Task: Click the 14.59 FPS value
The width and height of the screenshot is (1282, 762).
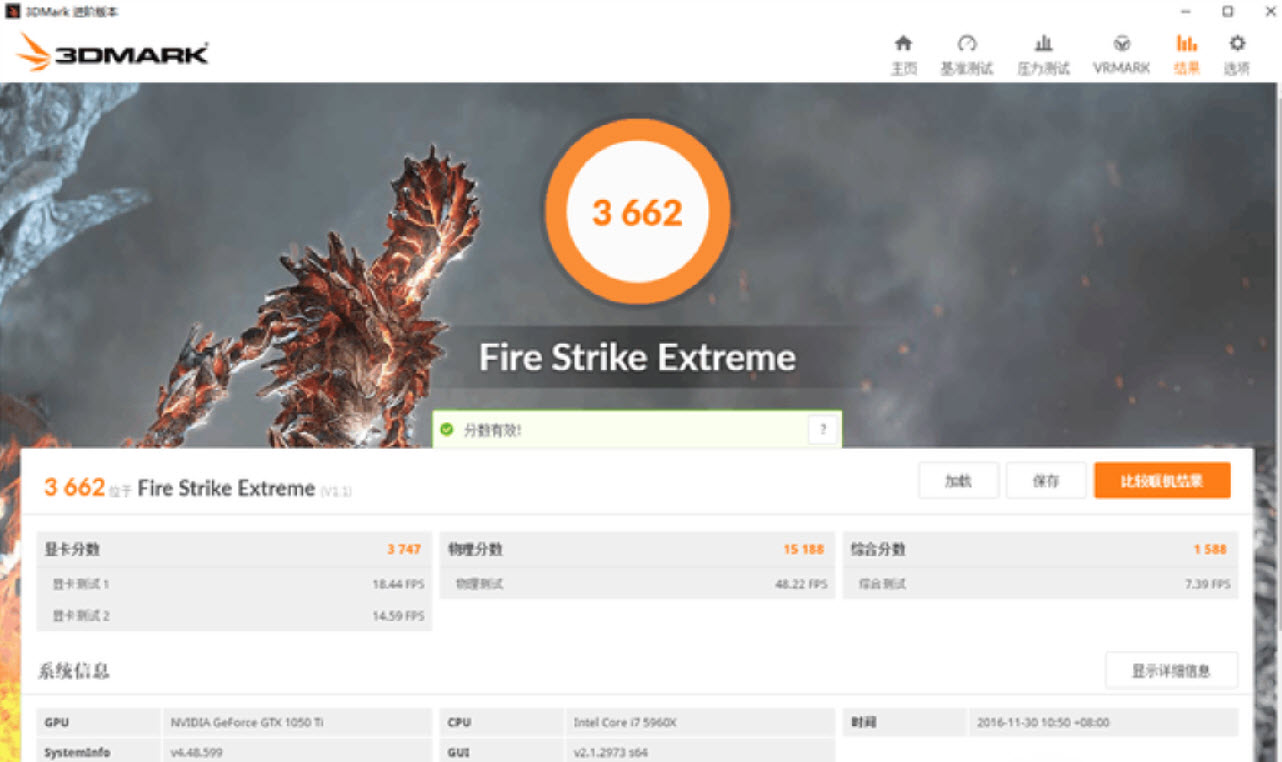Action: [x=398, y=616]
